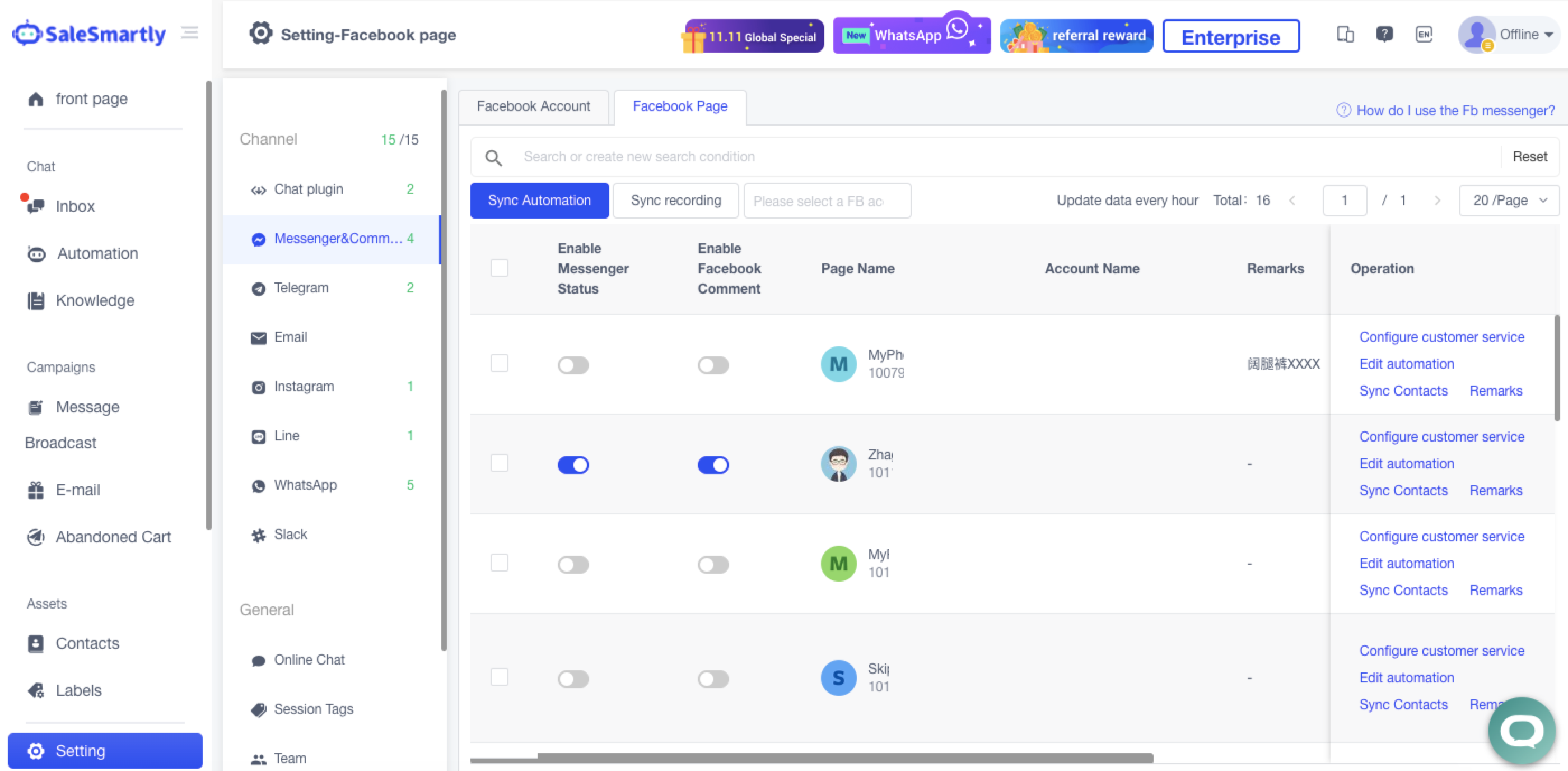The image size is (1568, 771).
Task: Expand the Offline status dropdown
Action: click(1525, 34)
